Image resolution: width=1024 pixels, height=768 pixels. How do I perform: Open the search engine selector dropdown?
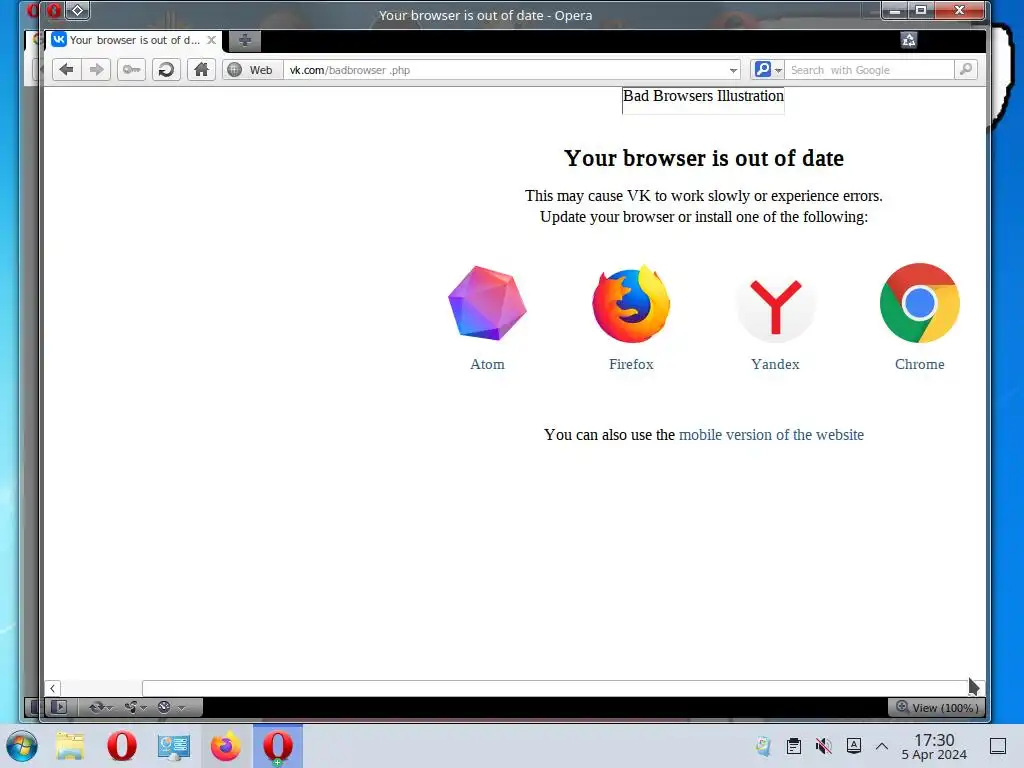pos(767,69)
